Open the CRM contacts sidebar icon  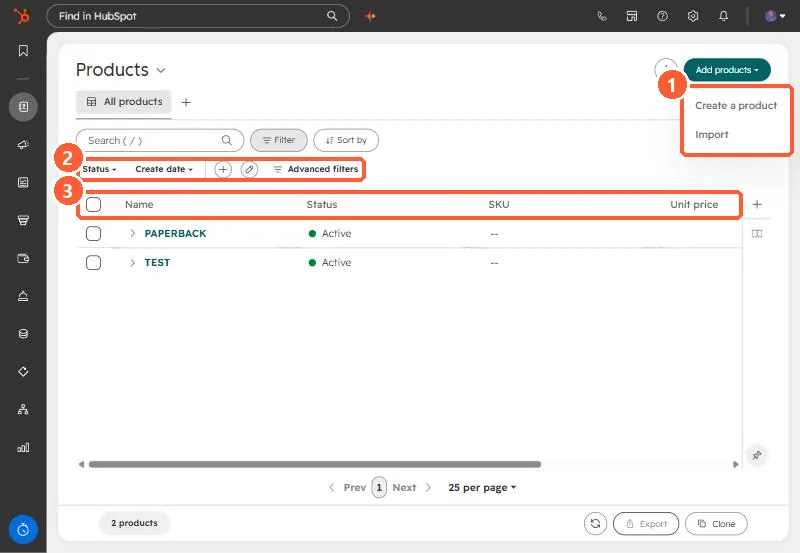point(23,107)
